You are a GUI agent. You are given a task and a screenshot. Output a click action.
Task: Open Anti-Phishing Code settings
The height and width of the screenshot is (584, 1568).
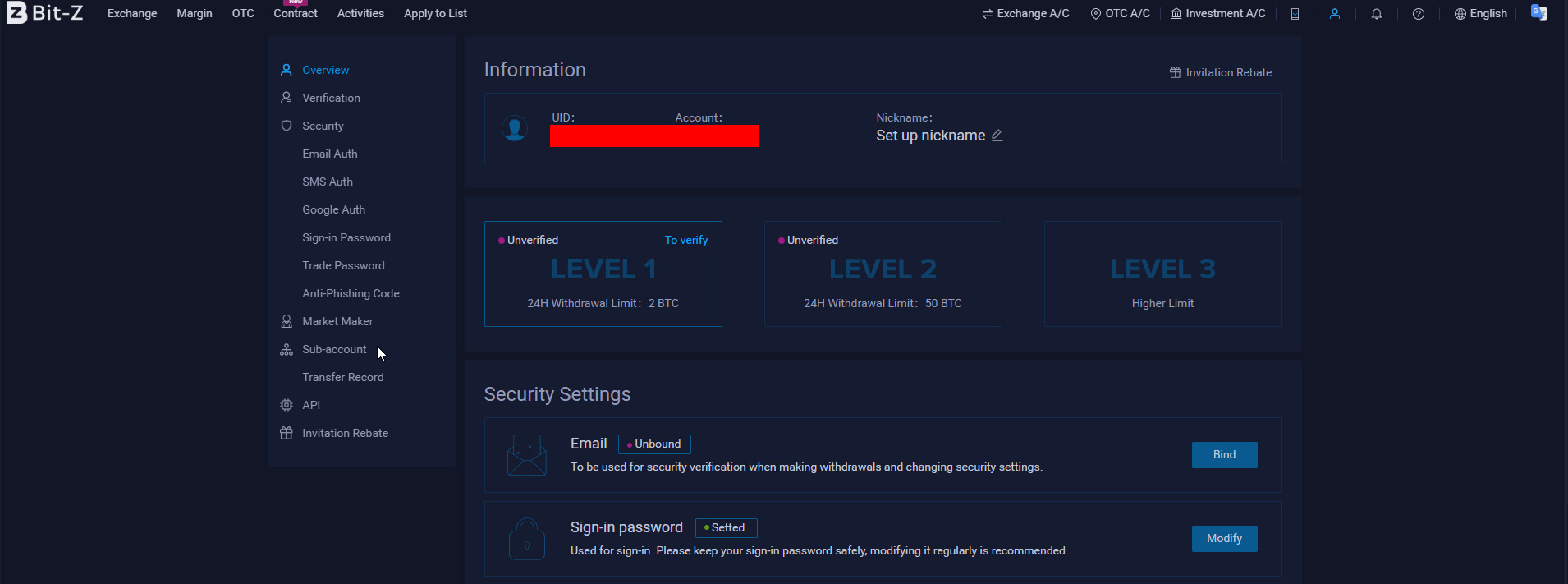[351, 293]
